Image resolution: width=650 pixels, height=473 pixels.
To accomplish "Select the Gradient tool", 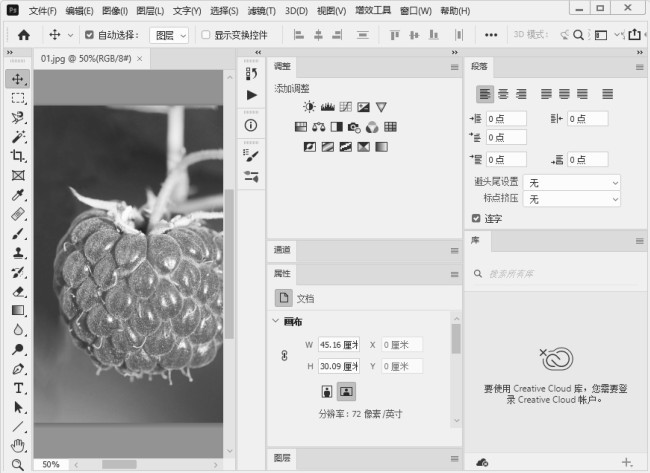I will pyautogui.click(x=17, y=310).
